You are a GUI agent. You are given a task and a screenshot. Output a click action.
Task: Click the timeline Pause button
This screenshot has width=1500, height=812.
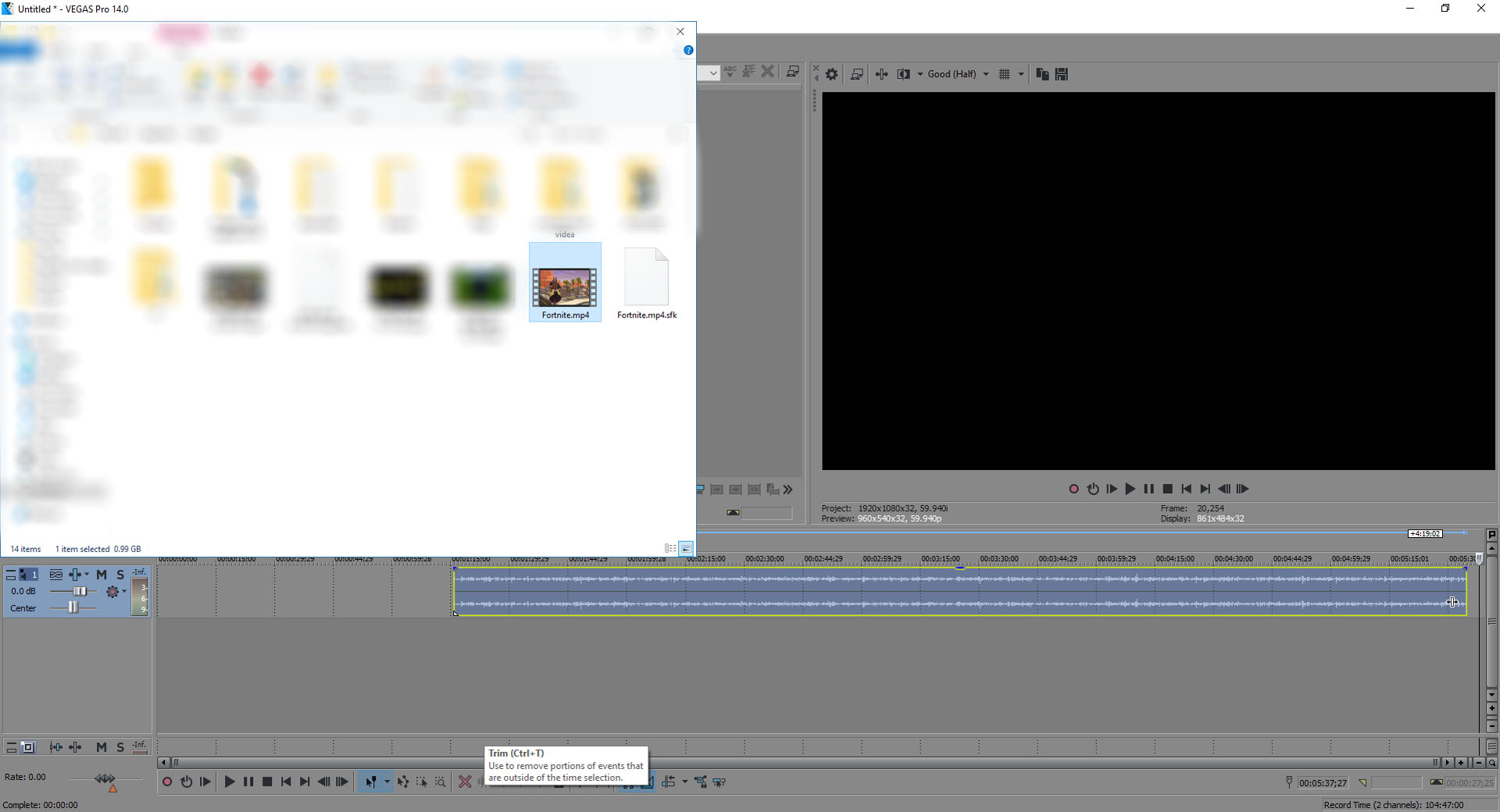tap(248, 782)
